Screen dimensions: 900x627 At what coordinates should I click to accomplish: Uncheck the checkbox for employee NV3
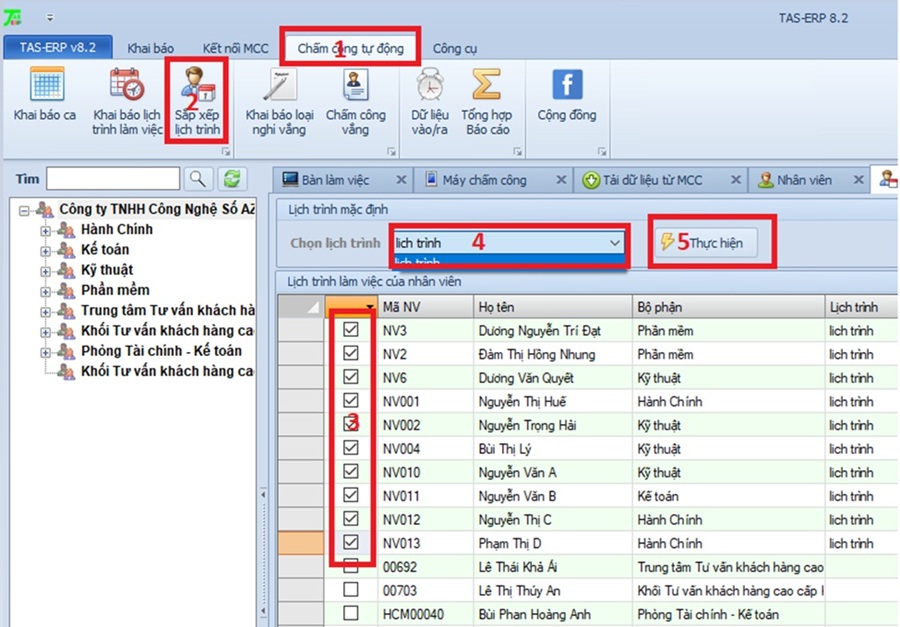[351, 330]
